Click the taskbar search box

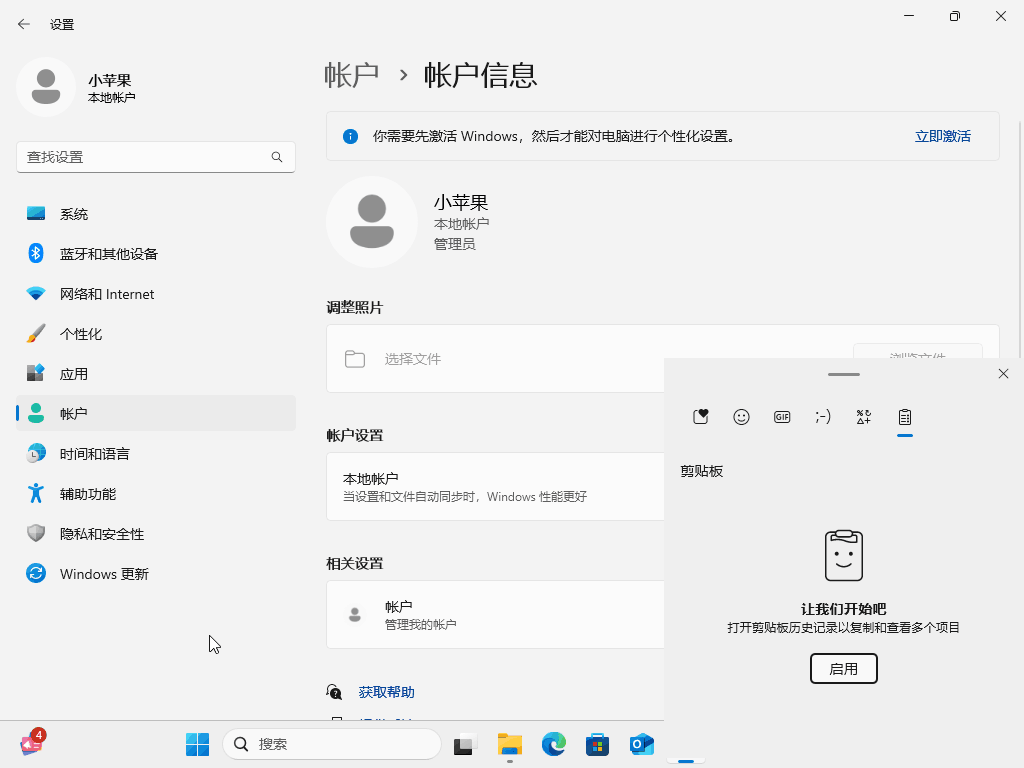[332, 744]
